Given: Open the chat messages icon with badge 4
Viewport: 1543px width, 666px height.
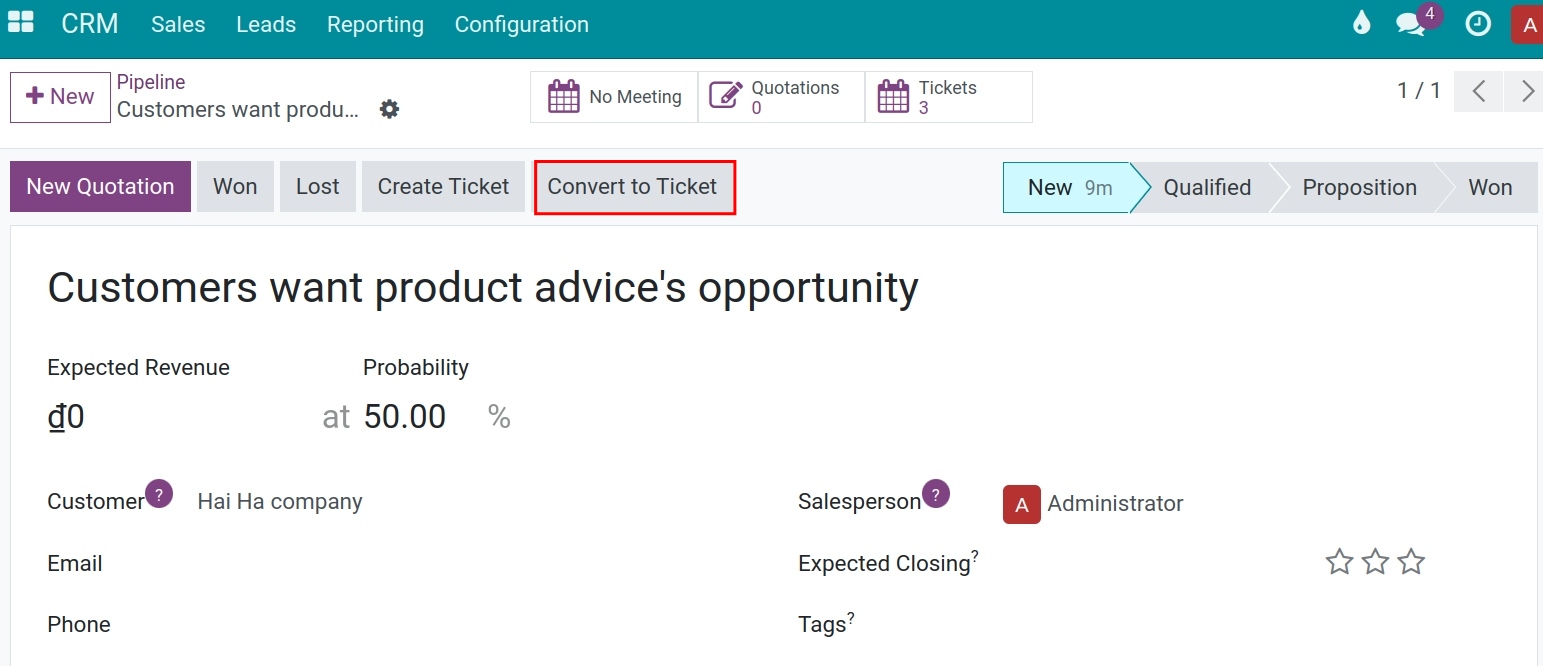Looking at the screenshot, I should click(1411, 24).
